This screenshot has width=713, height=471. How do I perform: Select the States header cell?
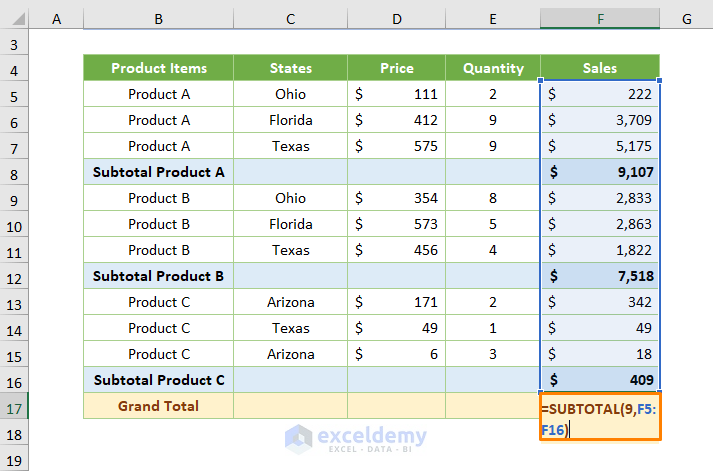[291, 68]
